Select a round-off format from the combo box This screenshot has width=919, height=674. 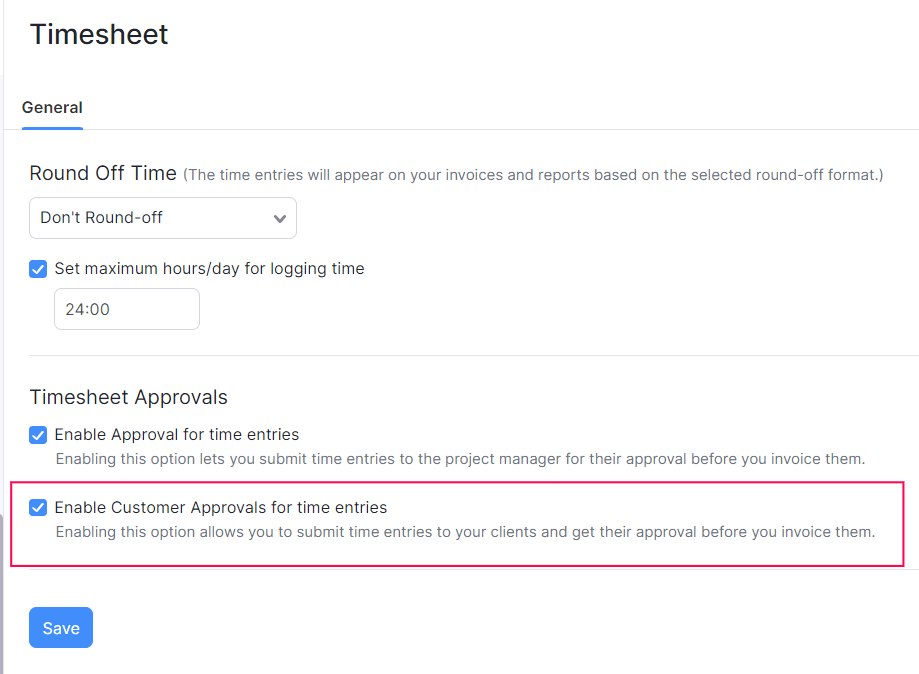point(163,218)
